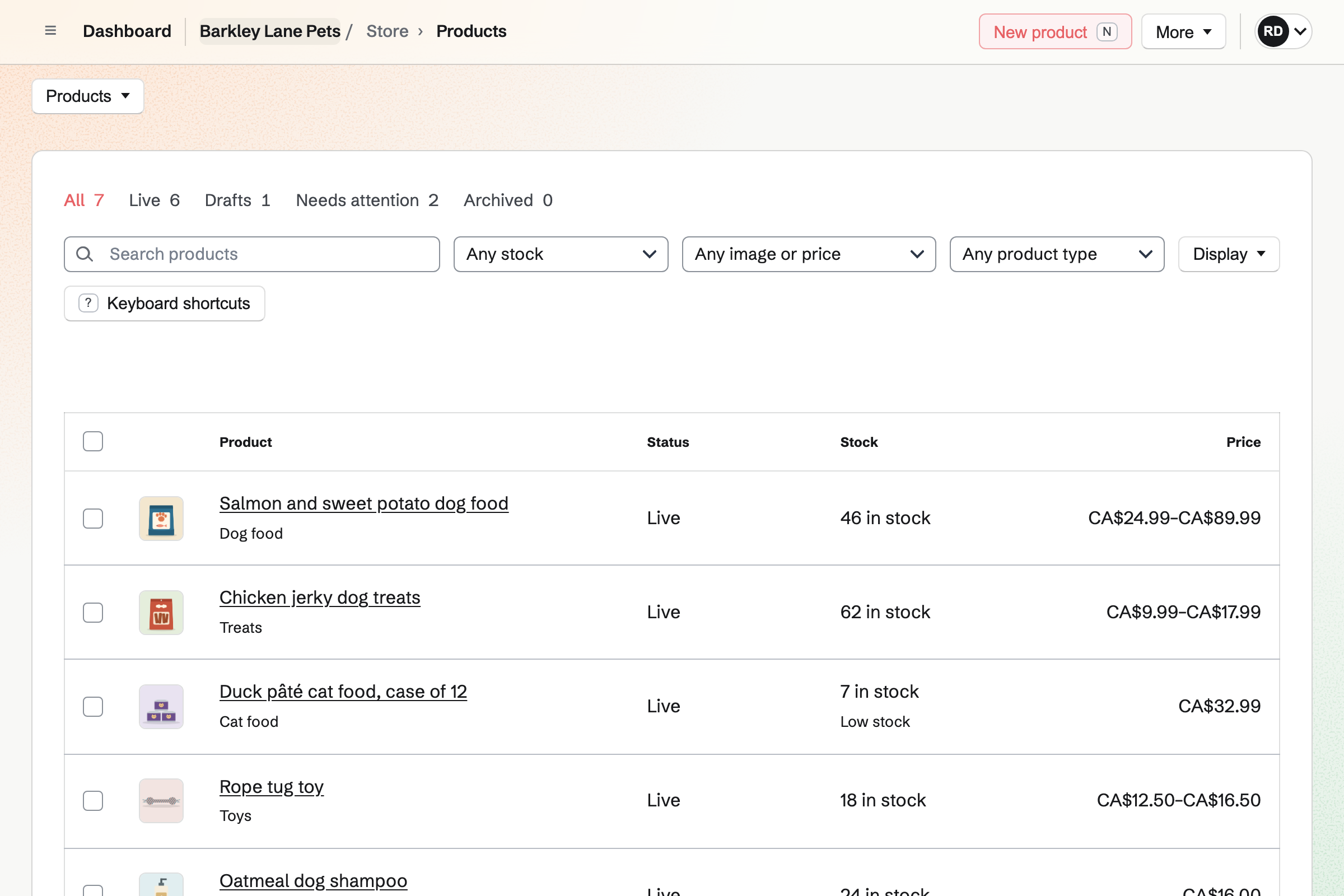The width and height of the screenshot is (1344, 896).
Task: Go to the Dashboard link
Action: click(x=127, y=31)
